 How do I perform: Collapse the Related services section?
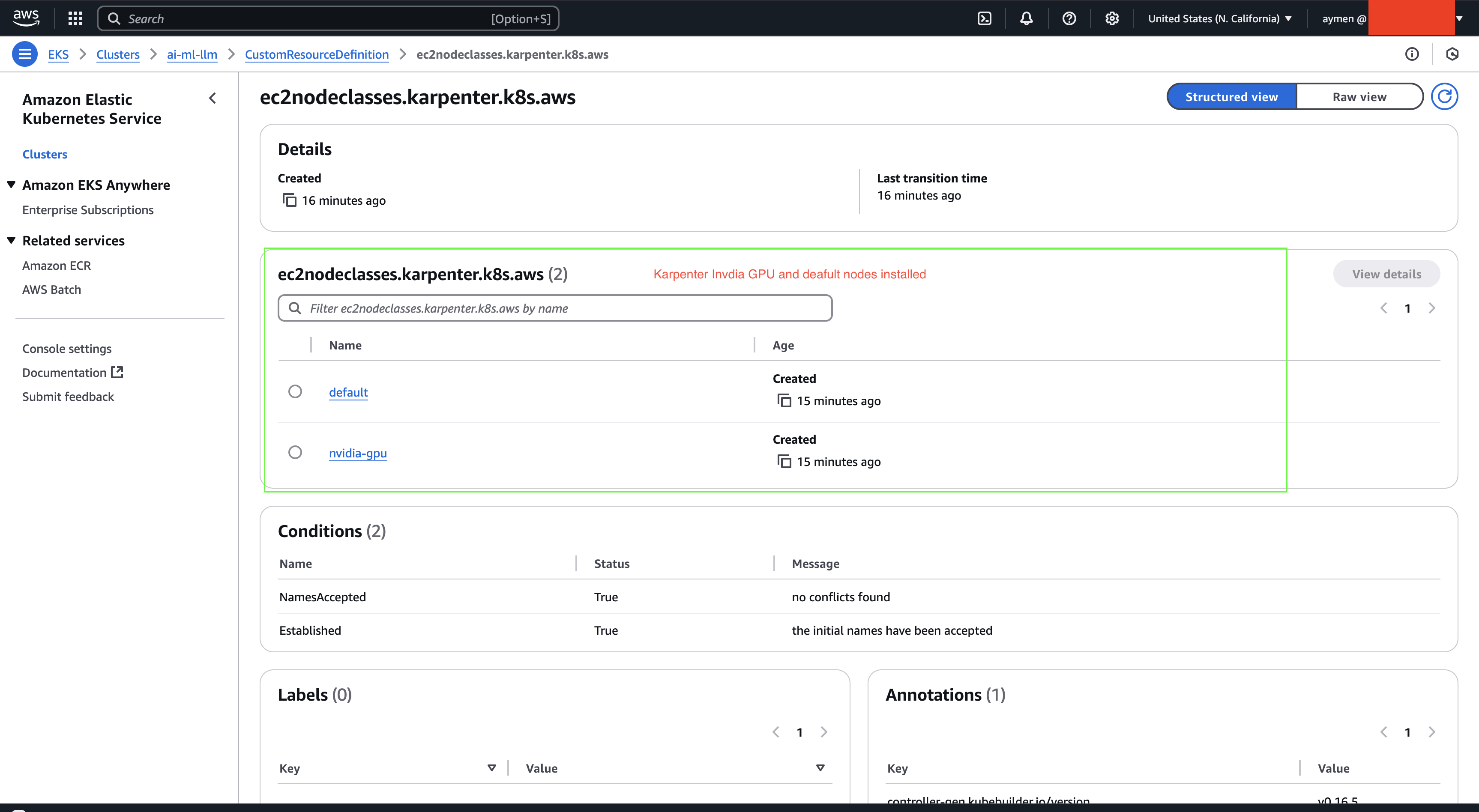(x=11, y=240)
